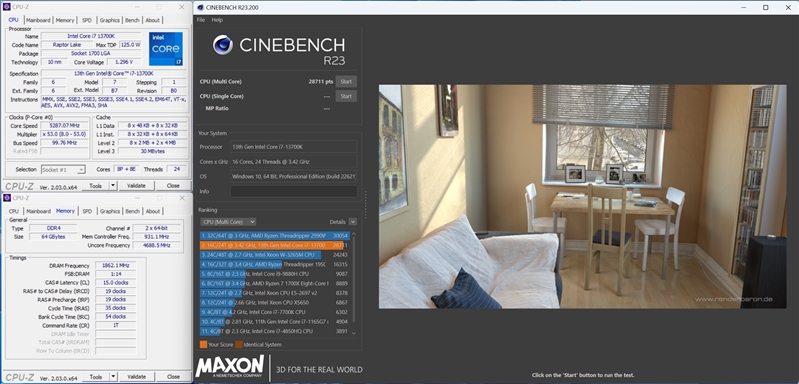Select the Xeon W-3265M ranking row
Screen dimensions: 799x384
pos(275,255)
